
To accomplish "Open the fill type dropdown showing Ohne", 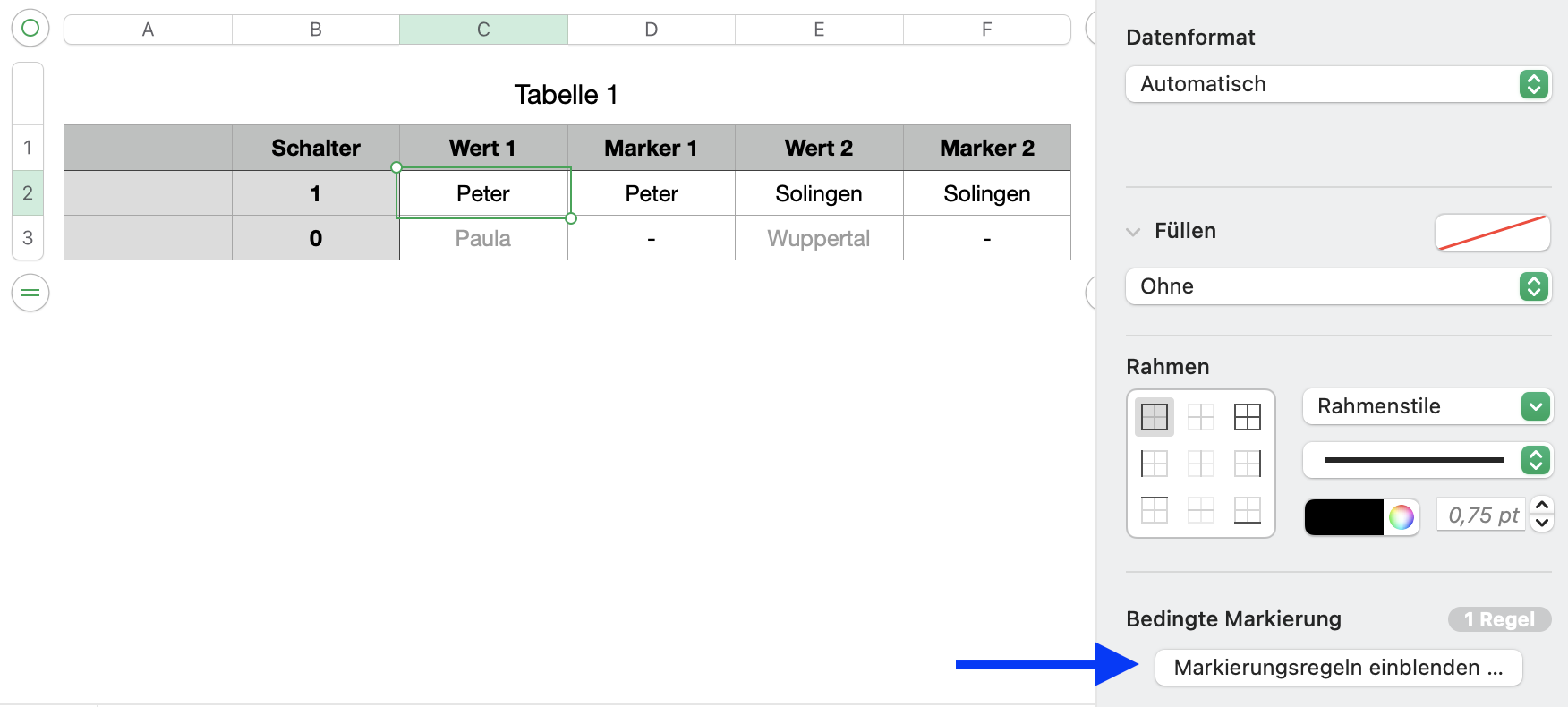I will tap(1337, 286).
